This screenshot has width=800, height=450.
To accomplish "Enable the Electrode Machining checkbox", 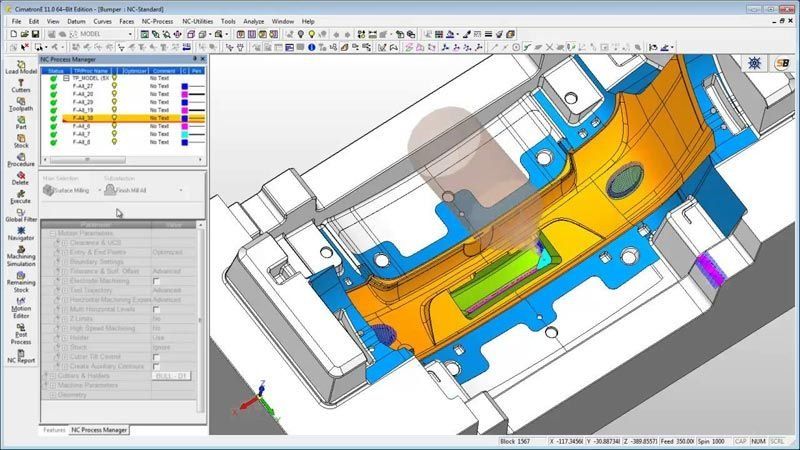I will [x=156, y=281].
